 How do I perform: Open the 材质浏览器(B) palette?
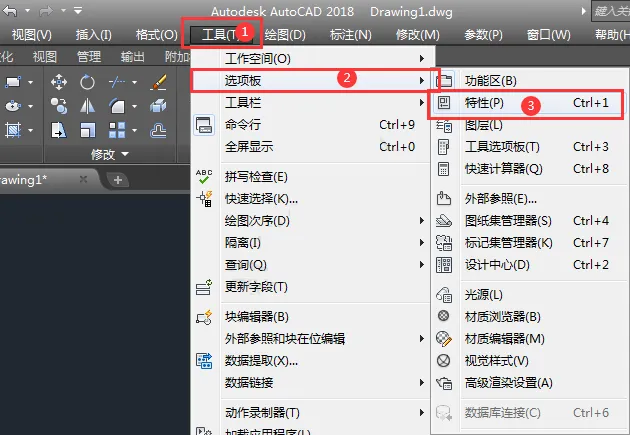[x=529, y=317]
